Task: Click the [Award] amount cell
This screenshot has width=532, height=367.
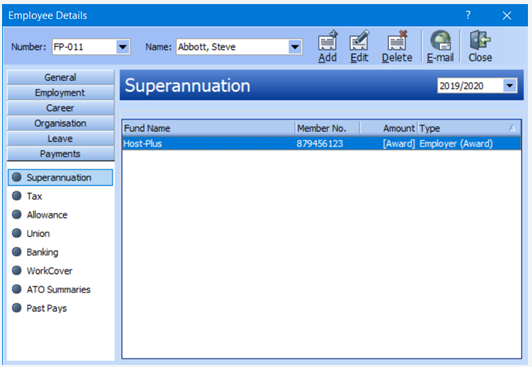Action: pos(399,144)
